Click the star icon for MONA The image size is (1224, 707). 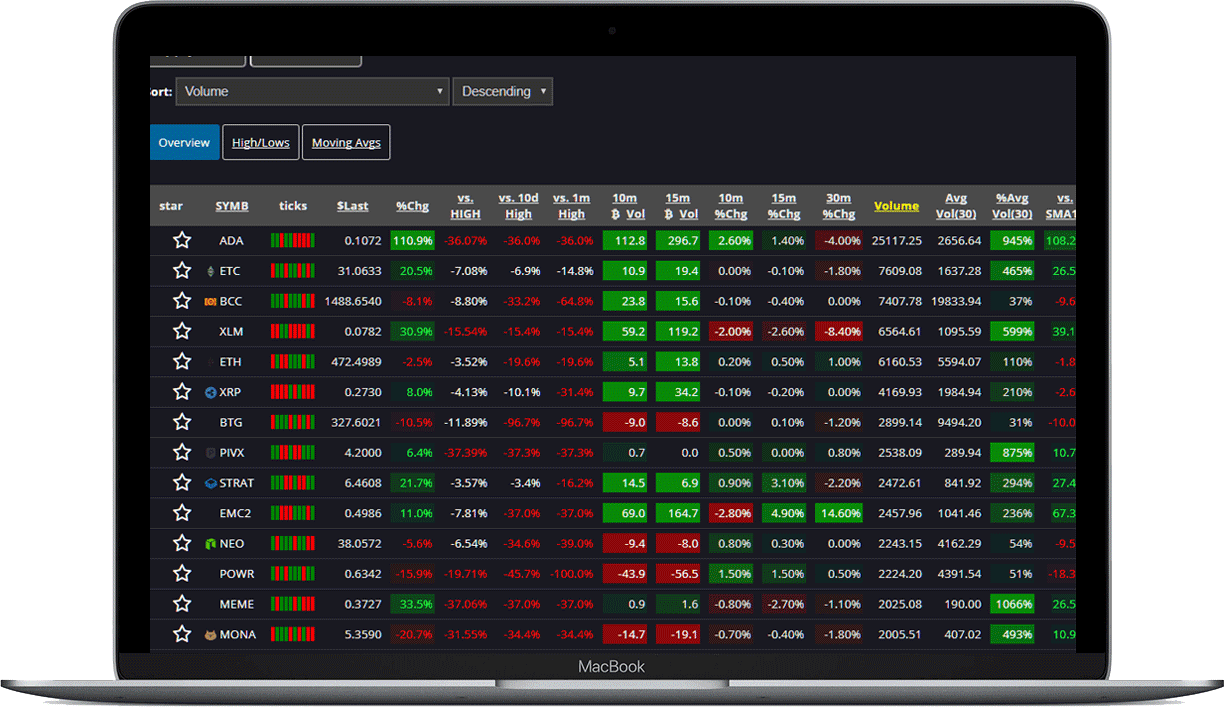[x=182, y=634]
